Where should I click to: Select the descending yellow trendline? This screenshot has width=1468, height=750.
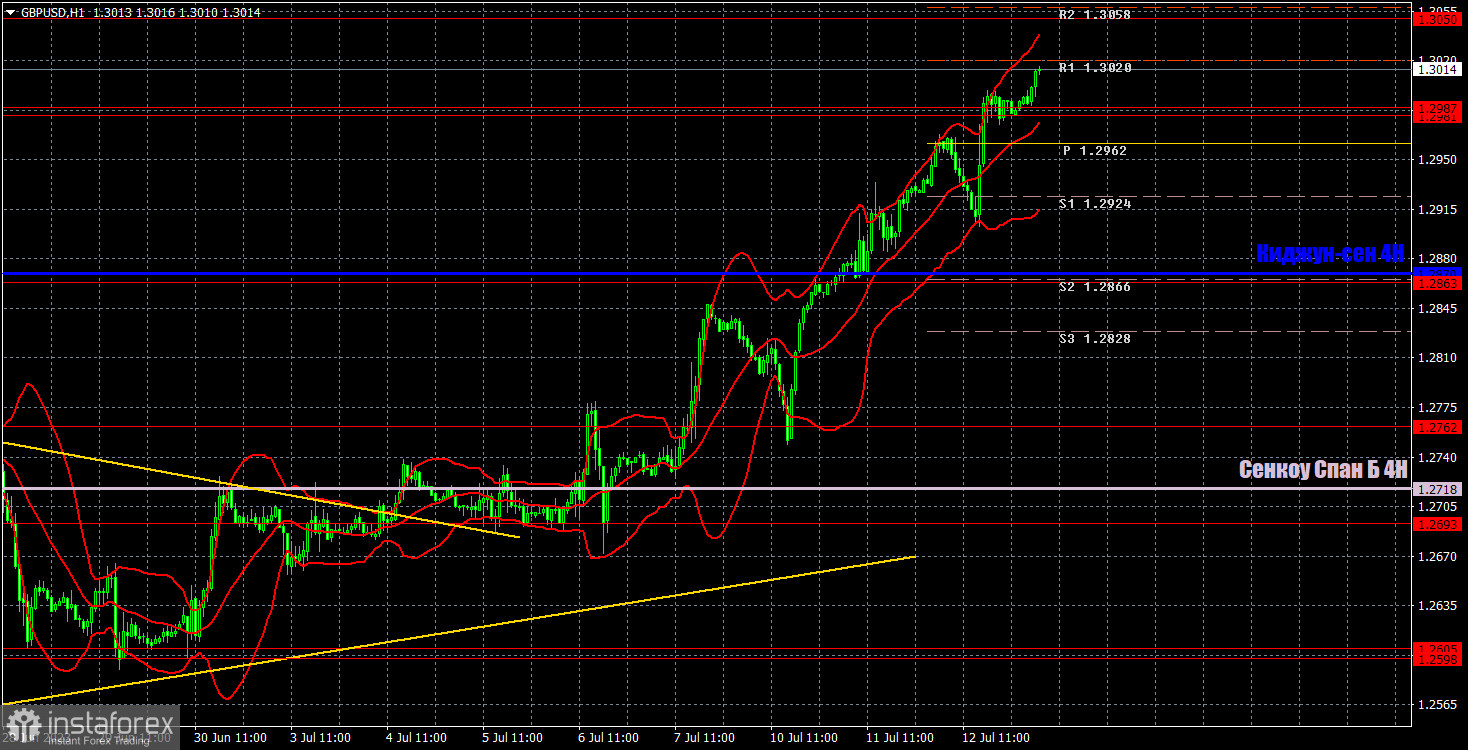pyautogui.click(x=260, y=490)
